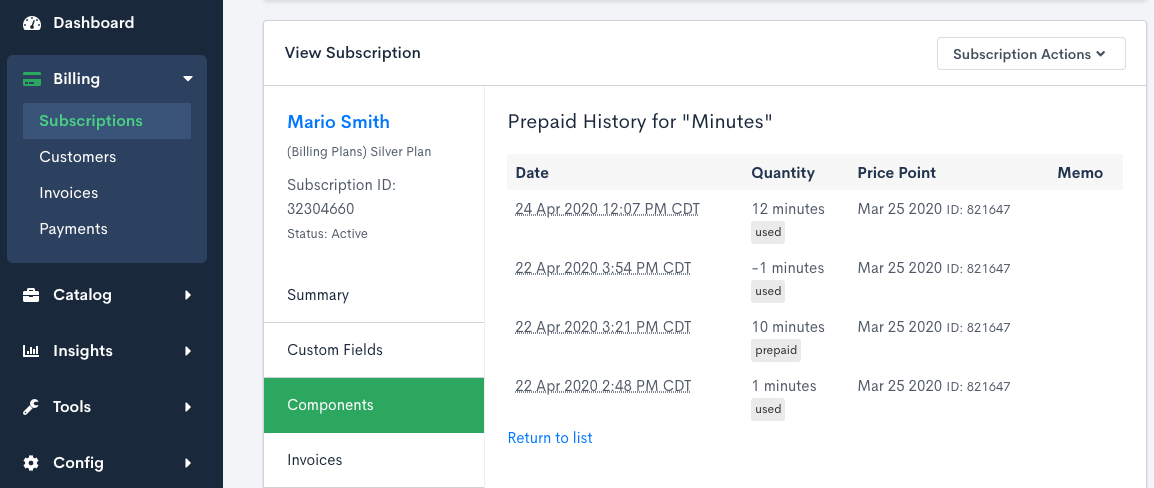The height and width of the screenshot is (488, 1154).
Task: Click the Price Point column header
Action: (896, 173)
